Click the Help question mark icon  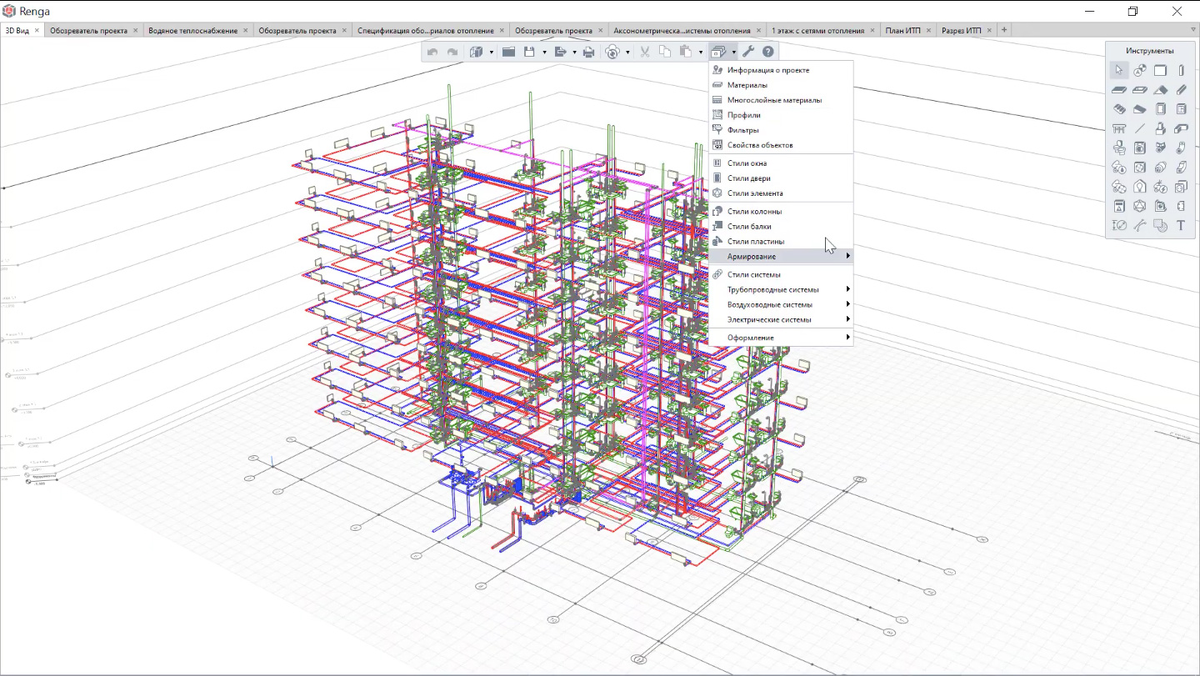coord(768,52)
